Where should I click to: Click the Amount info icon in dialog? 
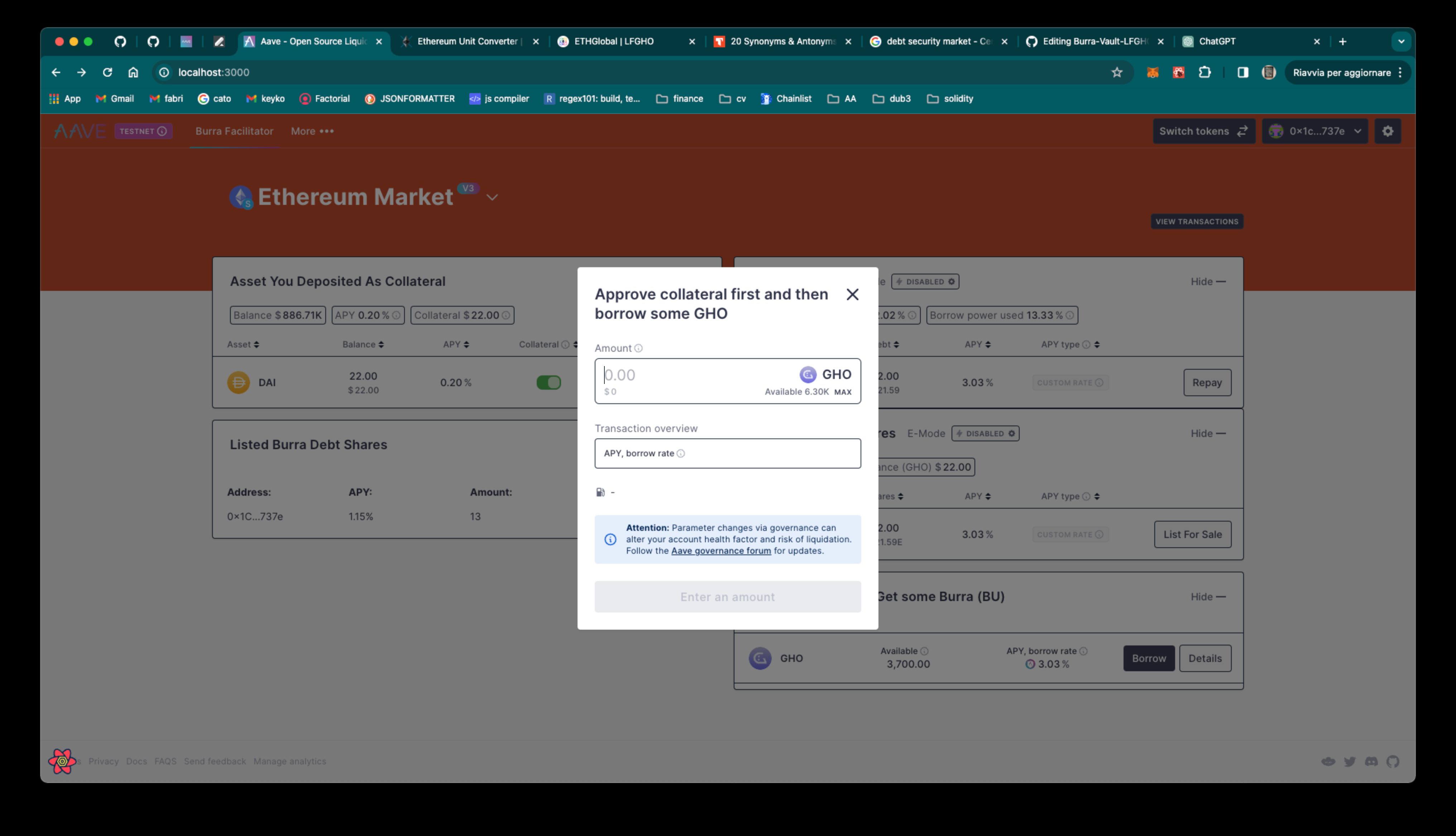coord(638,349)
